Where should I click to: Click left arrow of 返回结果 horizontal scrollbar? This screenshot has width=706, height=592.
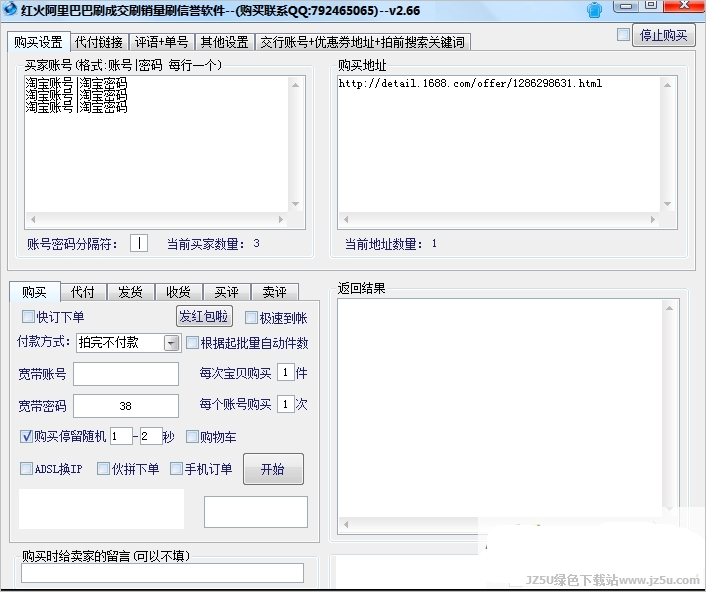[346, 524]
